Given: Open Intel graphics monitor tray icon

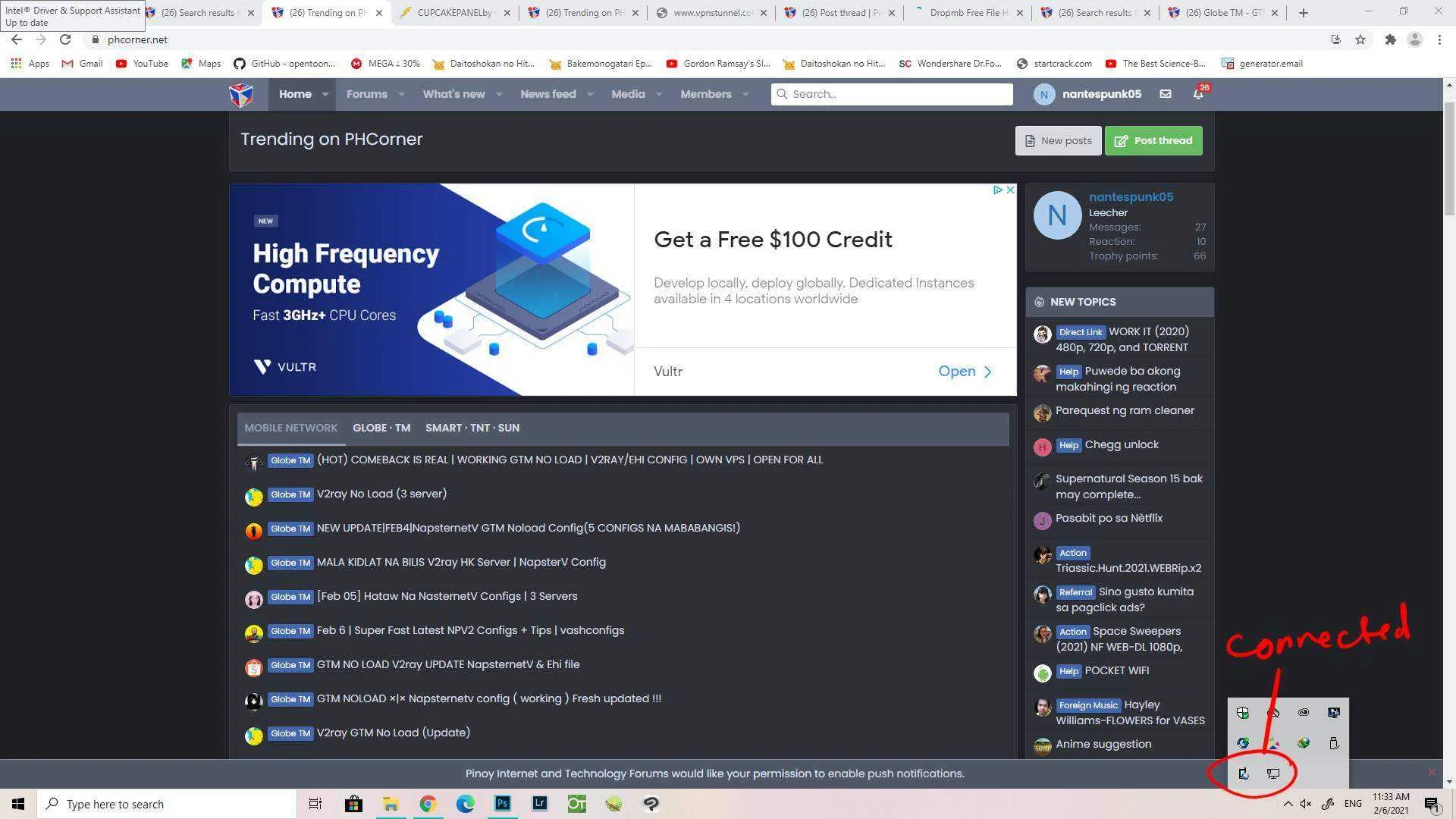Looking at the screenshot, I should (x=1334, y=712).
